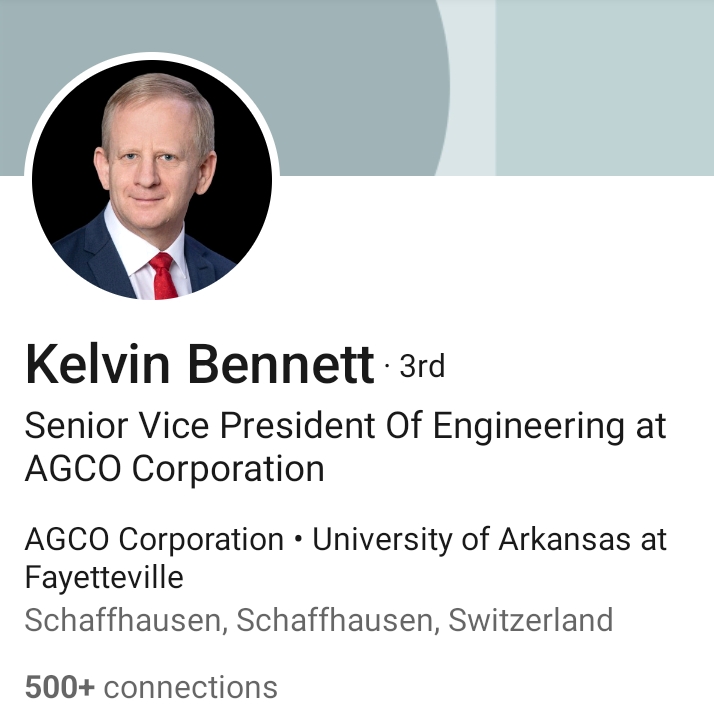Open the AGCO Corporation current company link

[x=154, y=540]
